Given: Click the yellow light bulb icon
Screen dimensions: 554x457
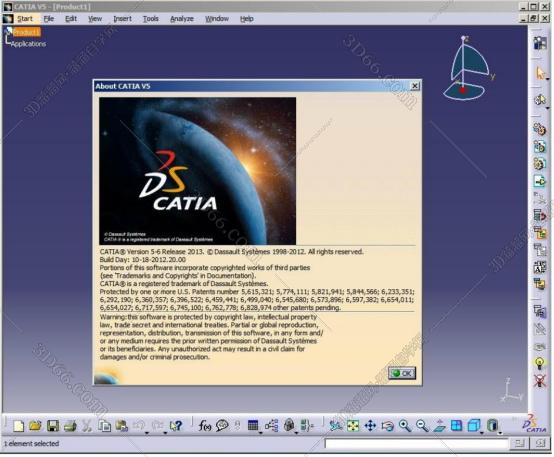Looking at the screenshot, I should pos(540,363).
